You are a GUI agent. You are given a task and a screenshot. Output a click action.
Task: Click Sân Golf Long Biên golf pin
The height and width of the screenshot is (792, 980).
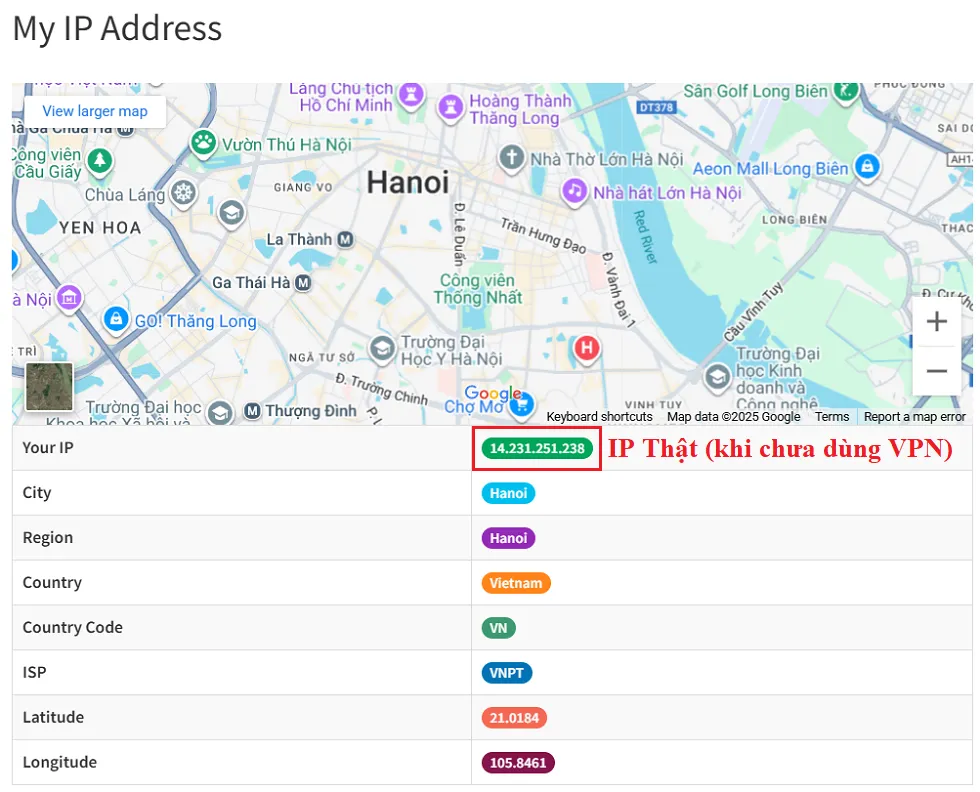[846, 91]
